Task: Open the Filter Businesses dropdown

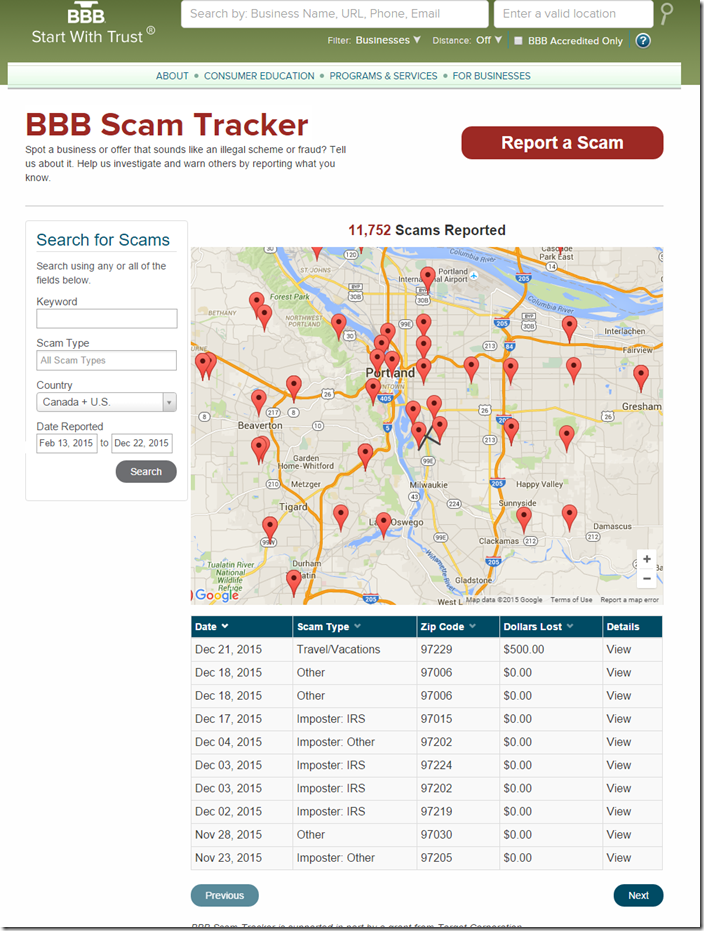Action: coord(388,40)
